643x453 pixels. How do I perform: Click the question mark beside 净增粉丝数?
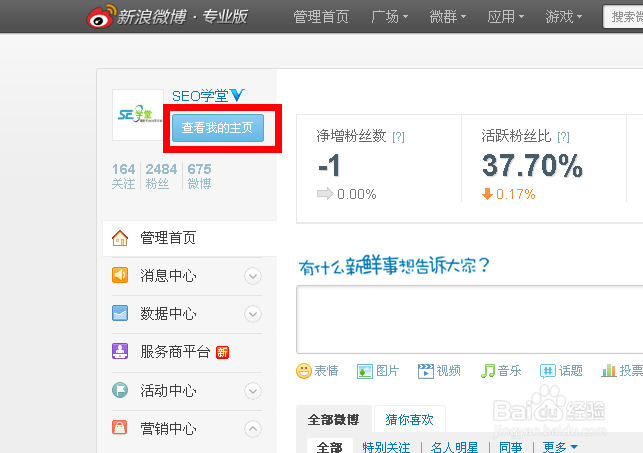398,137
